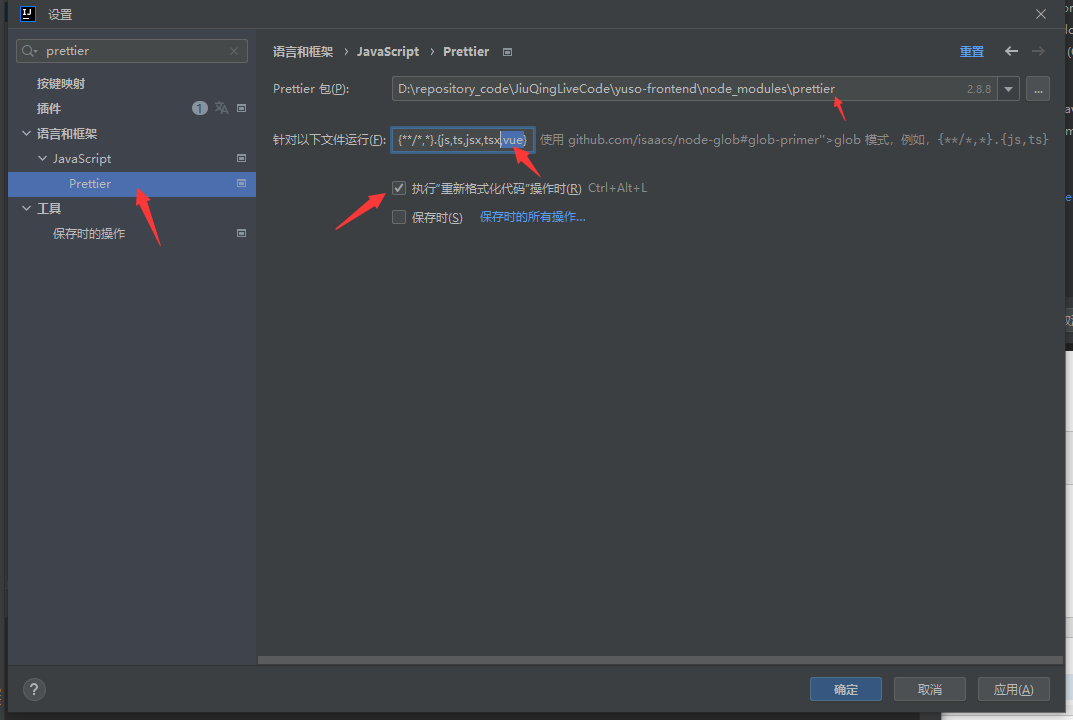Apply changes with 应用(A) button
Image resolution: width=1073 pixels, height=720 pixels.
1013,689
